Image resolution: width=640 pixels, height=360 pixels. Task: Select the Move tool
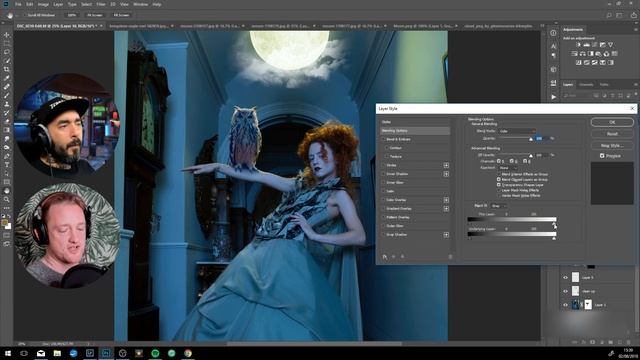tap(7, 35)
